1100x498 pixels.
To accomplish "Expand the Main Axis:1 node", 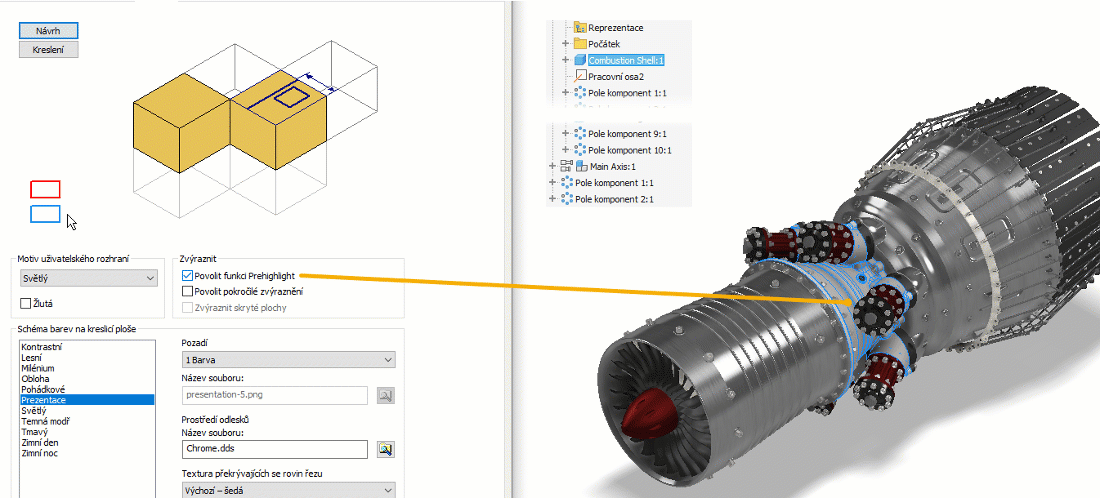I will tap(553, 166).
